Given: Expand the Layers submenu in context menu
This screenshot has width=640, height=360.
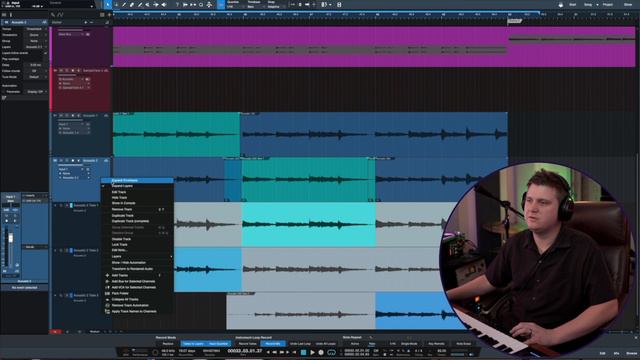Looking at the screenshot, I should (137, 256).
